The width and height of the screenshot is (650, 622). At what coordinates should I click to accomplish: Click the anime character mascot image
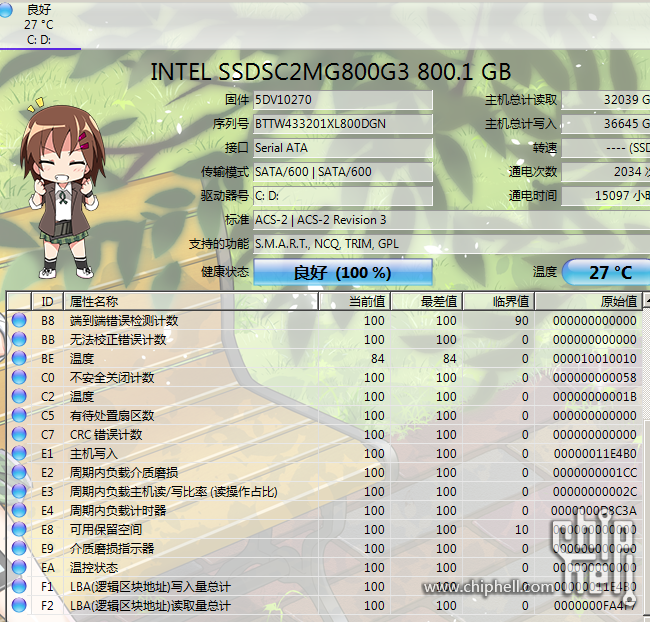pos(62,187)
